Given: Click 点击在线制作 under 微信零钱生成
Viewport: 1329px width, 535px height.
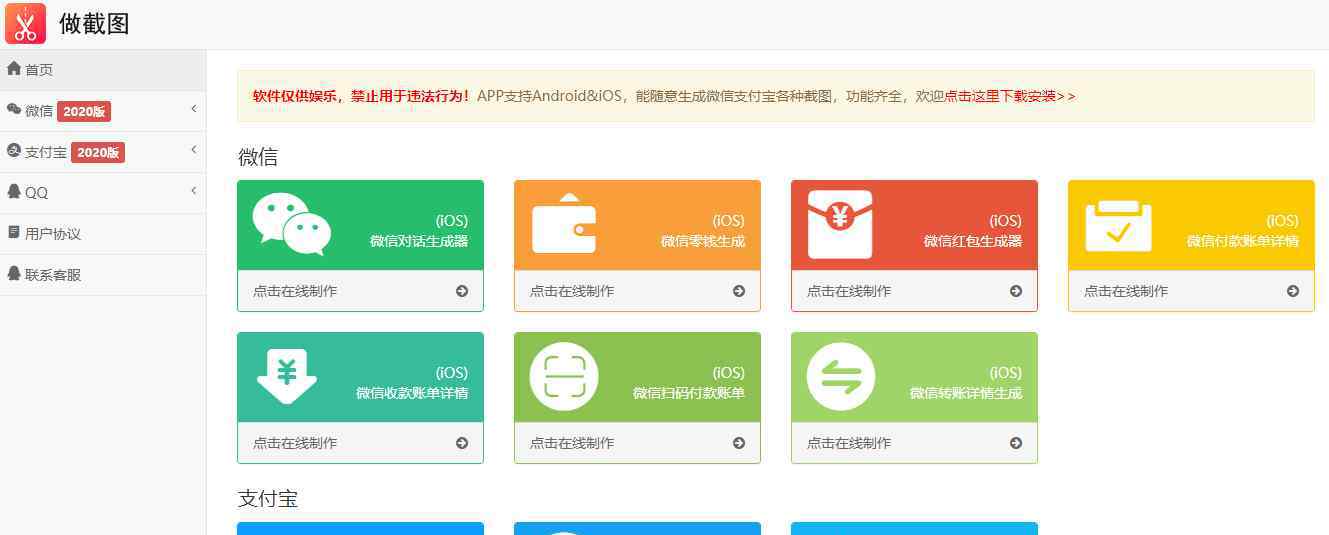Looking at the screenshot, I should (x=572, y=291).
